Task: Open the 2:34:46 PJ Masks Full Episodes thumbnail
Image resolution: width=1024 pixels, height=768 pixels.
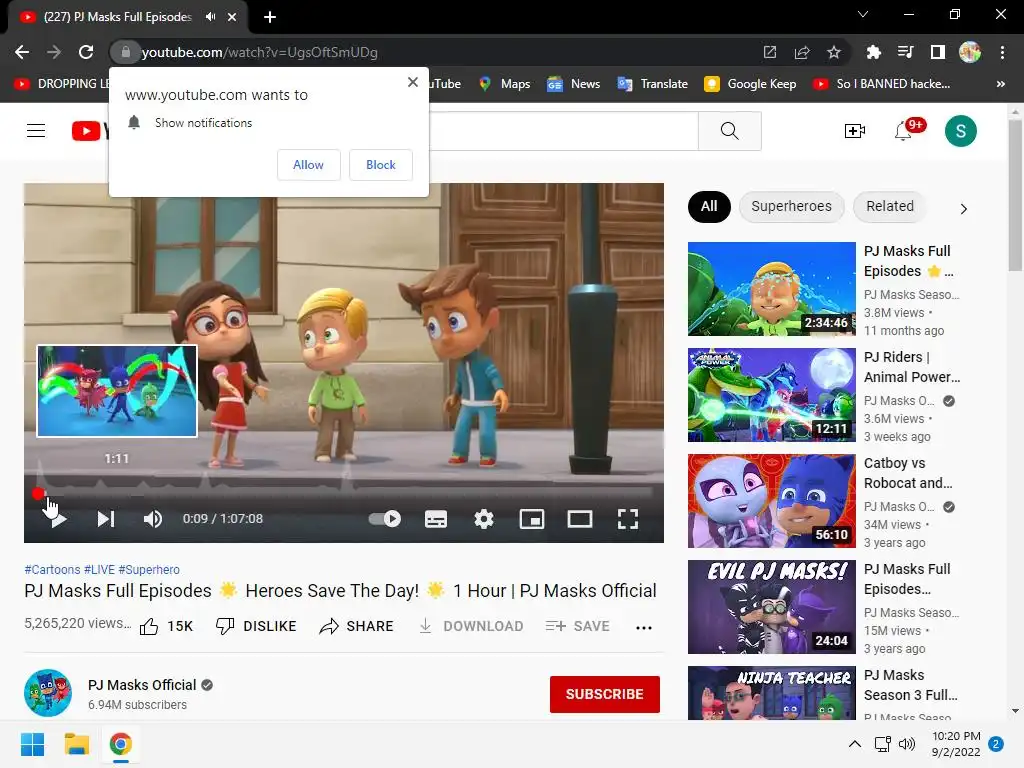Action: pos(771,289)
